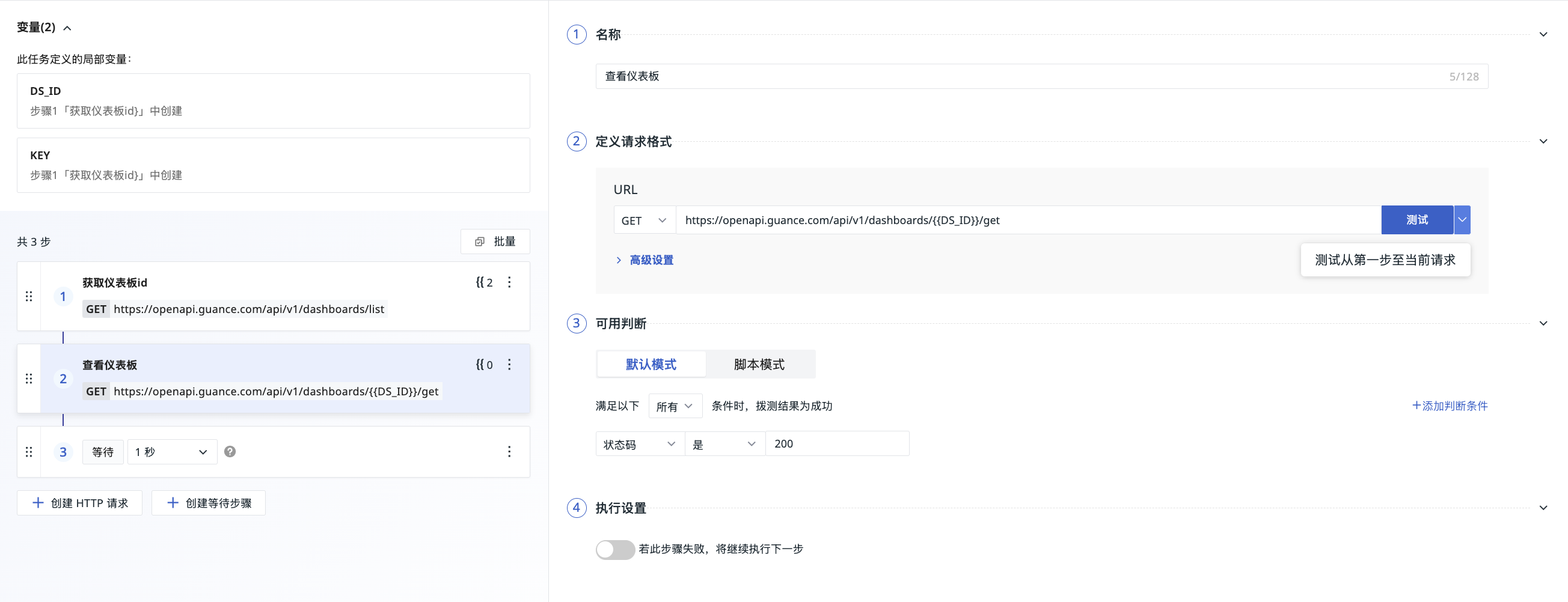Click the 创建 HTTP 请求 button
The width and height of the screenshot is (1568, 602).
pos(80,503)
